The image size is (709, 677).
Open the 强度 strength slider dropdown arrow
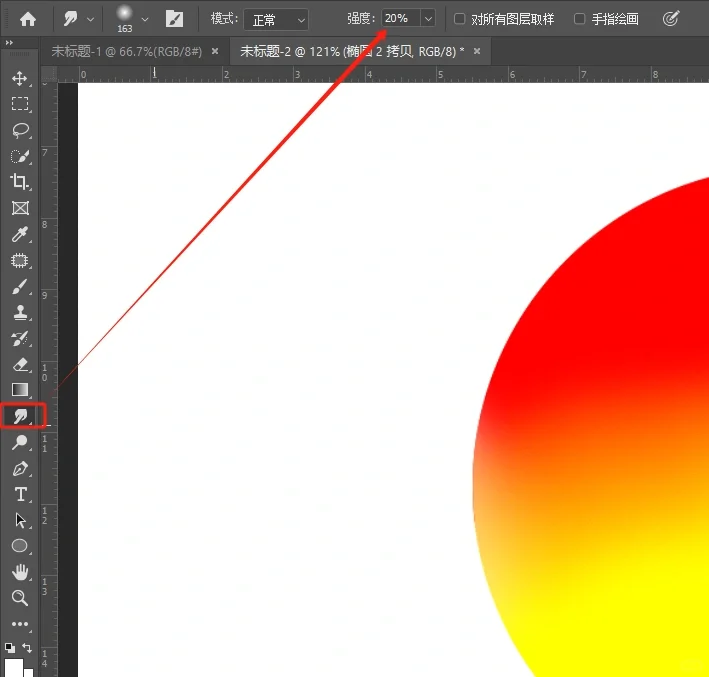pyautogui.click(x=428, y=19)
